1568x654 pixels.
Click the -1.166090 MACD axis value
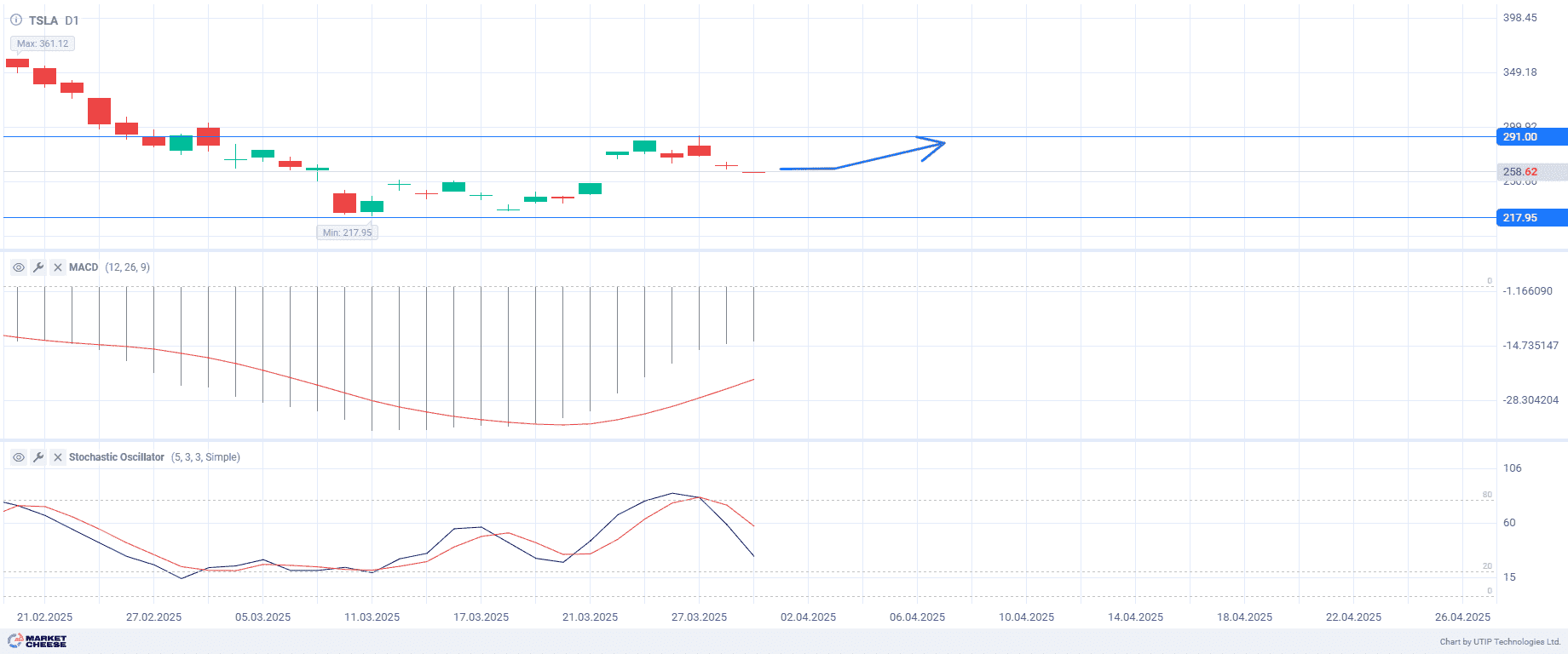tap(1528, 291)
